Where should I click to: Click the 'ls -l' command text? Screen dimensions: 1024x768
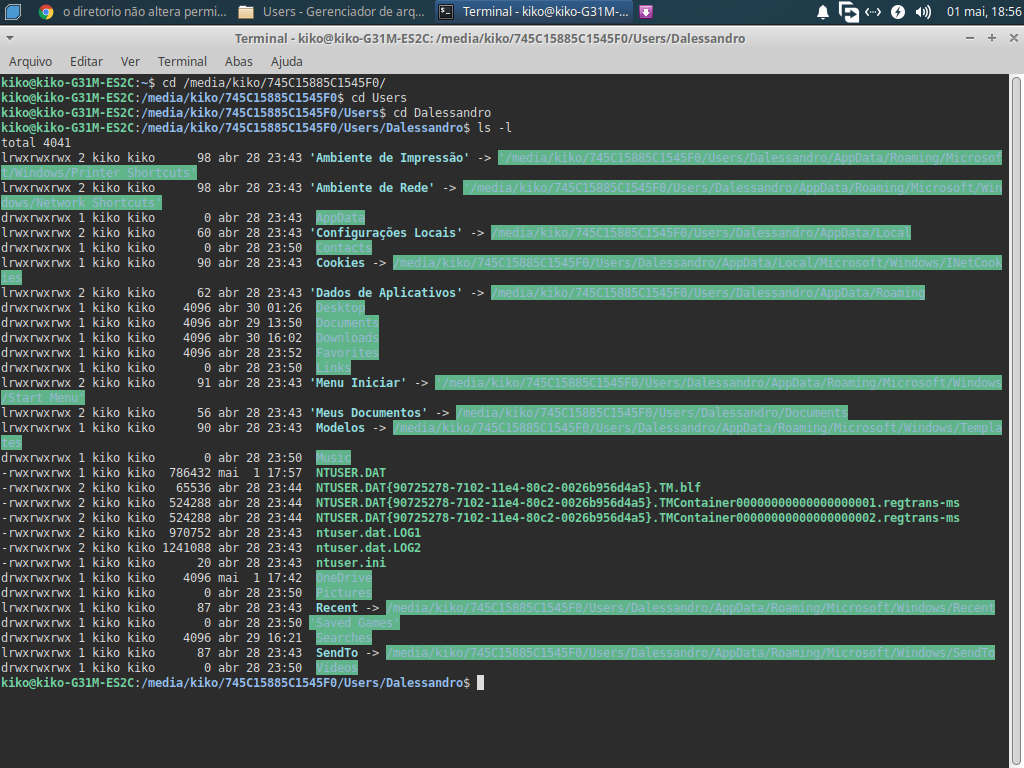(494, 127)
